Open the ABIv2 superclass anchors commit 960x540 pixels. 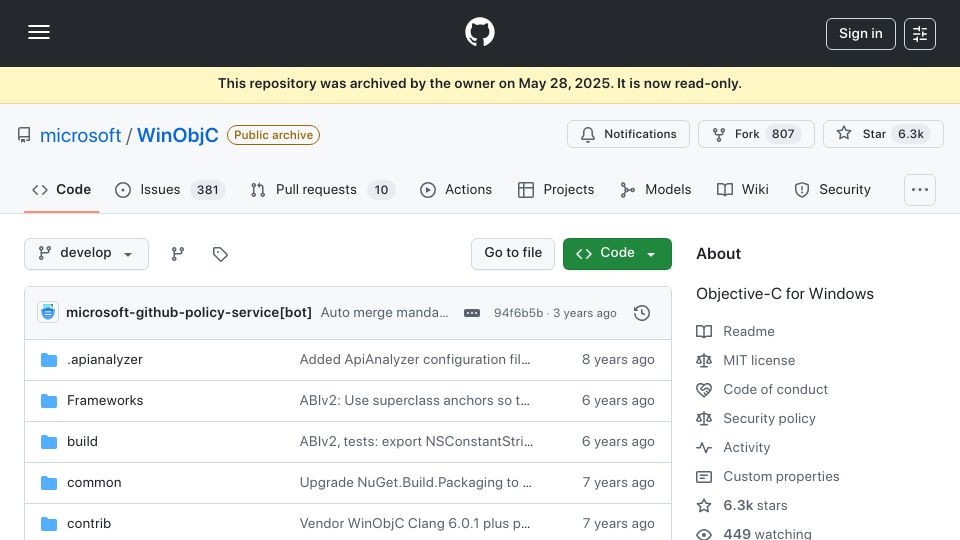click(x=414, y=400)
